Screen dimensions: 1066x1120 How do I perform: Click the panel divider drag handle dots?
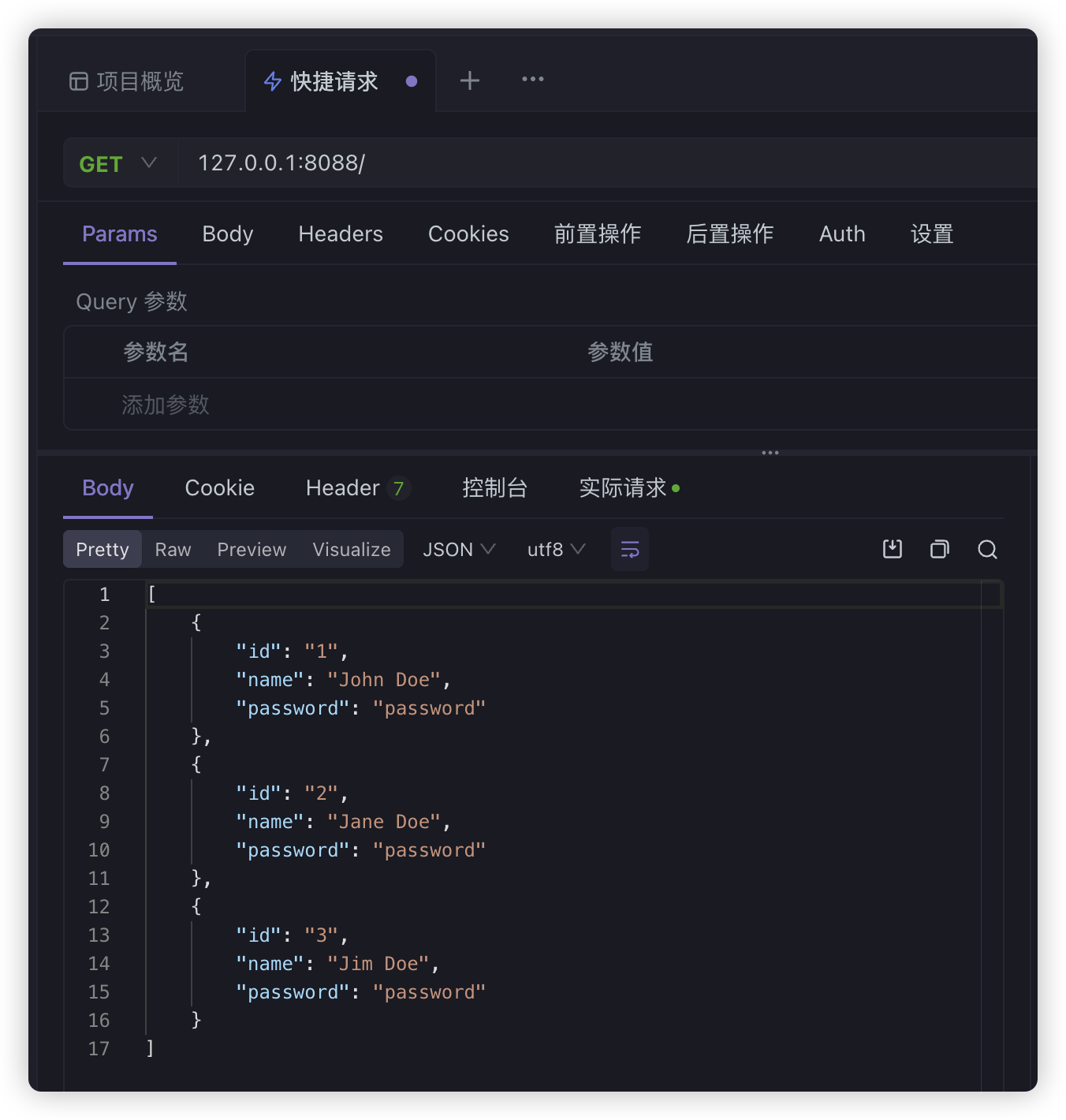[770, 453]
